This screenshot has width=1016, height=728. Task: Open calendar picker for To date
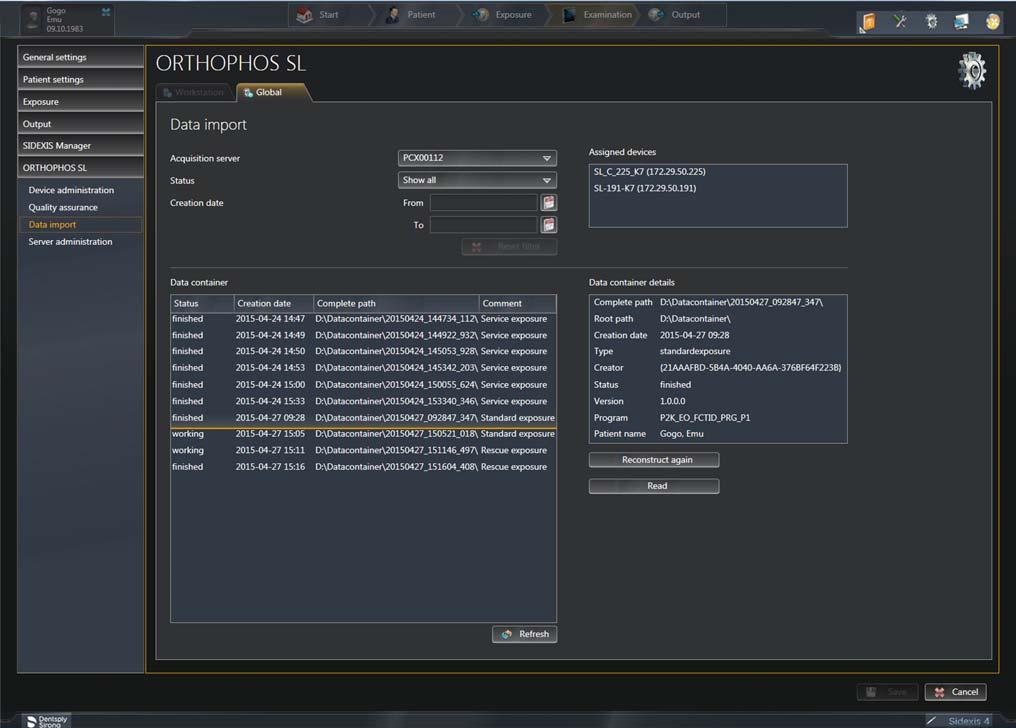549,225
